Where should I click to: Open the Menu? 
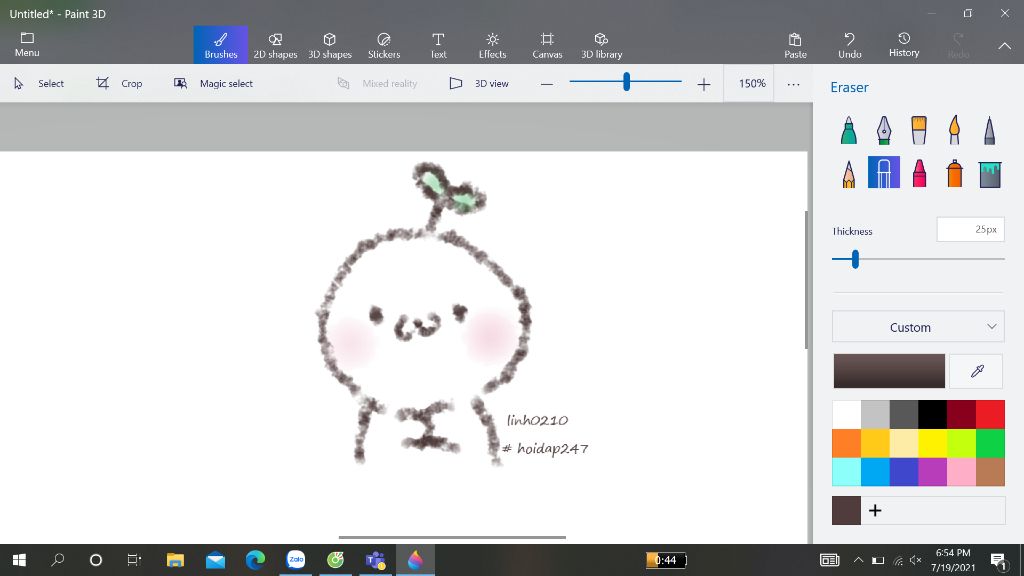[x=27, y=44]
